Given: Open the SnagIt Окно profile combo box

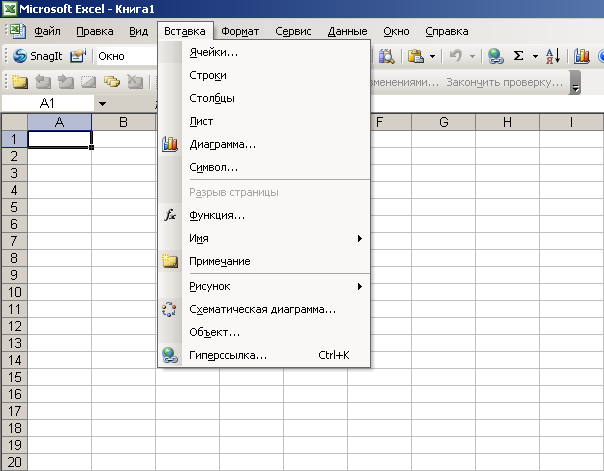Looking at the screenshot, I should 127,56.
